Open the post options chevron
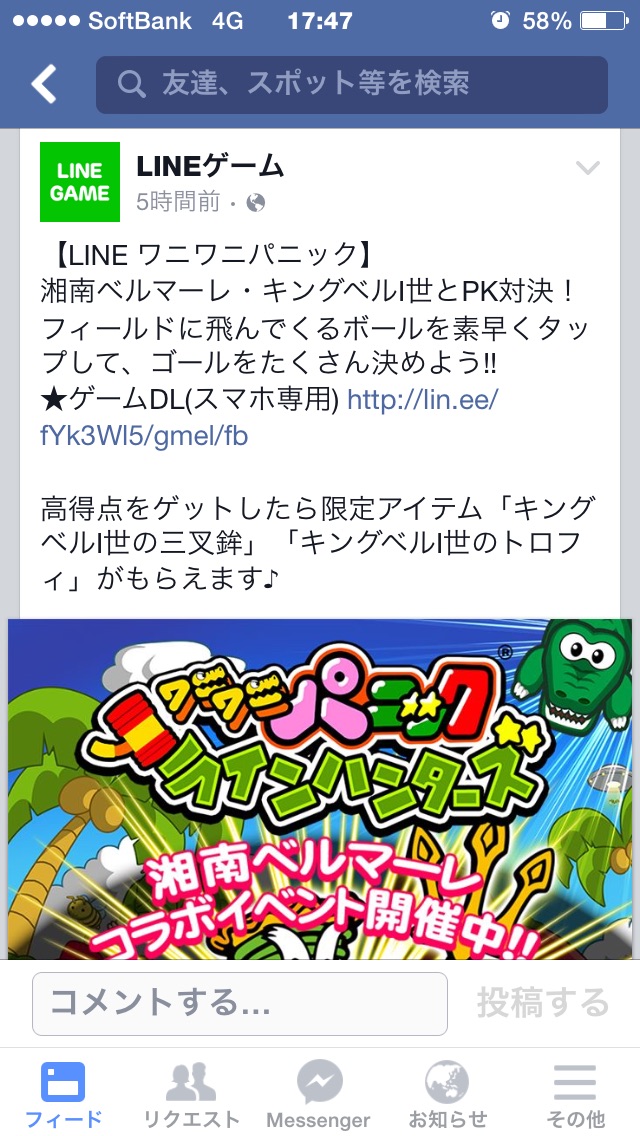640x1136 pixels. pyautogui.click(x=587, y=168)
